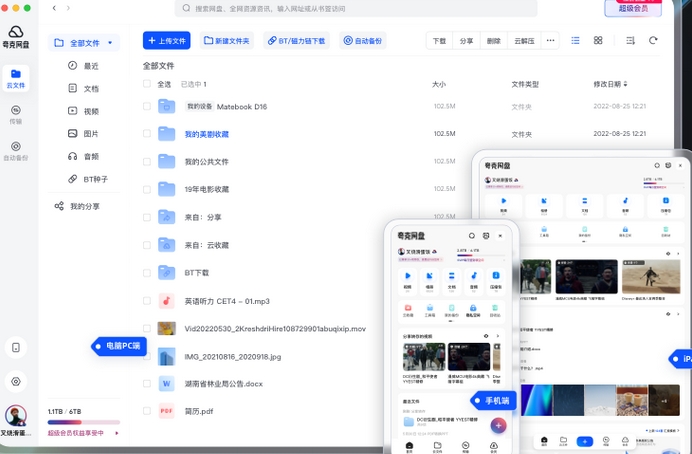The height and width of the screenshot is (454, 692).
Task: Check the 19年电影收藏 row checkbox
Action: 147,189
